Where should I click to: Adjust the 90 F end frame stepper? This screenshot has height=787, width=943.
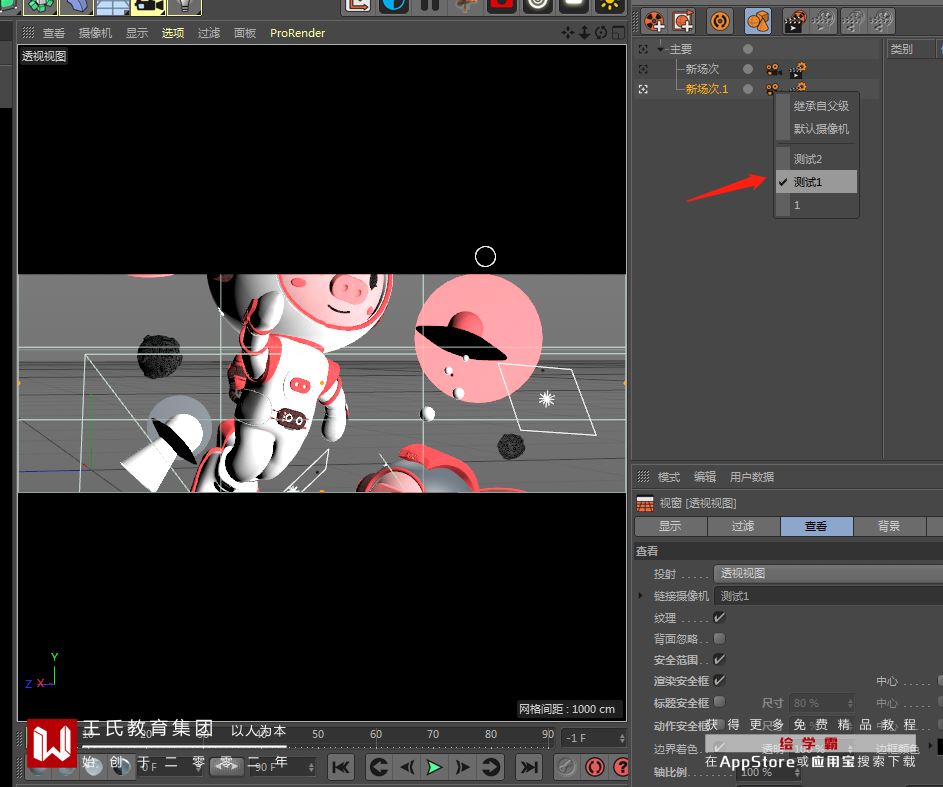pyautogui.click(x=311, y=767)
